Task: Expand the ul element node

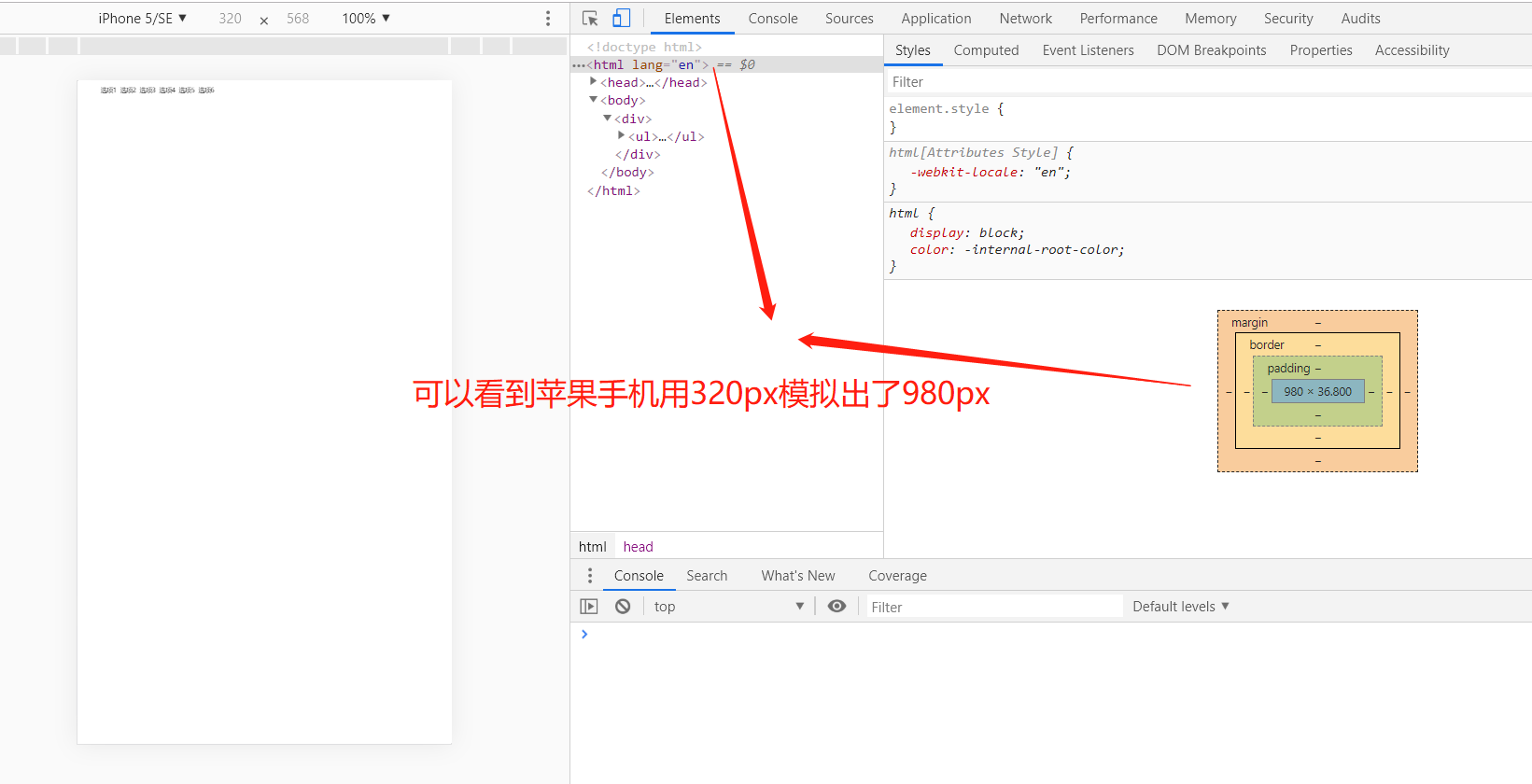Action: (621, 136)
